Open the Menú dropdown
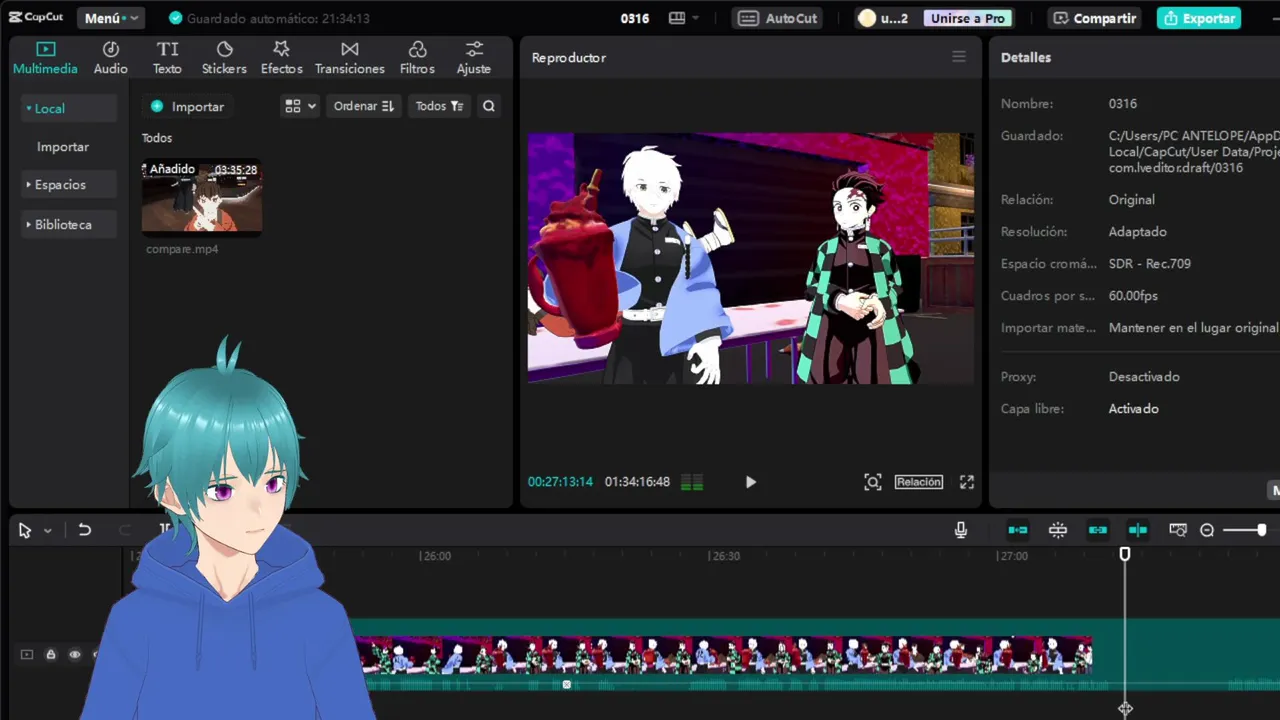Viewport: 1280px width, 720px height. pyautogui.click(x=110, y=18)
